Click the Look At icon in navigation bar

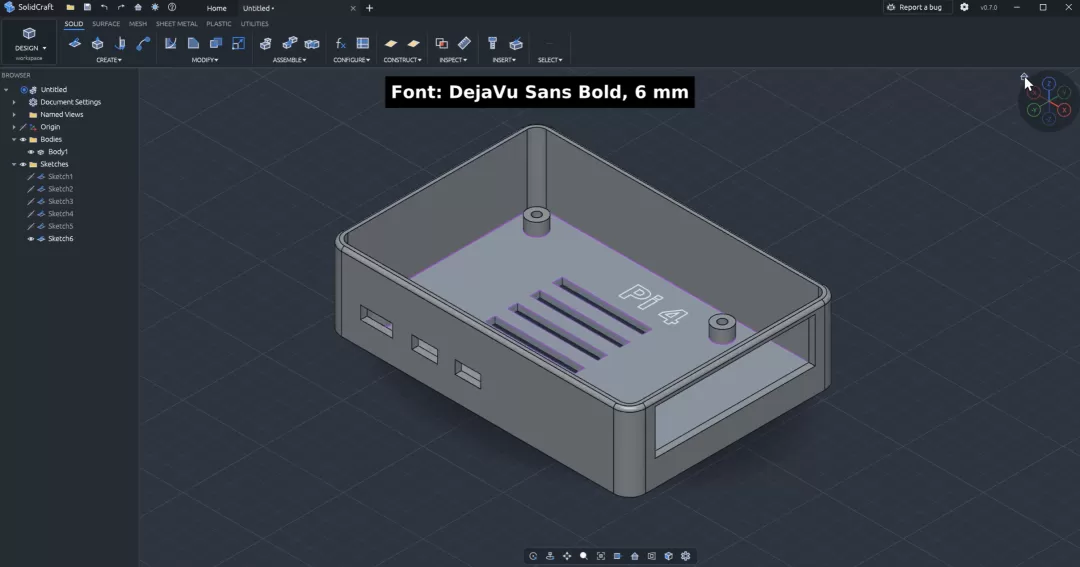click(x=550, y=556)
